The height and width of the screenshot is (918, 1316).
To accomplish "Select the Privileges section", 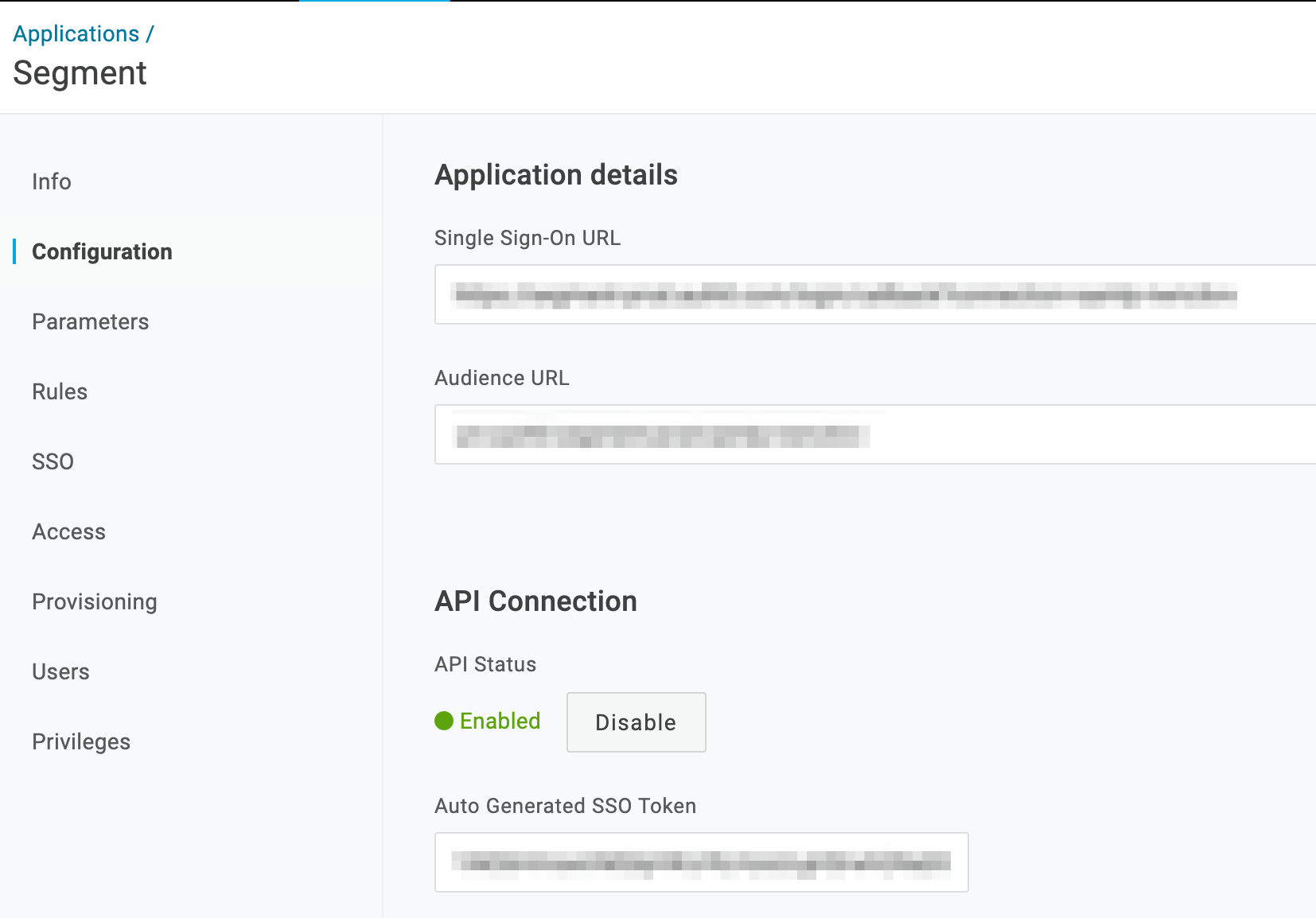I will [x=81, y=741].
